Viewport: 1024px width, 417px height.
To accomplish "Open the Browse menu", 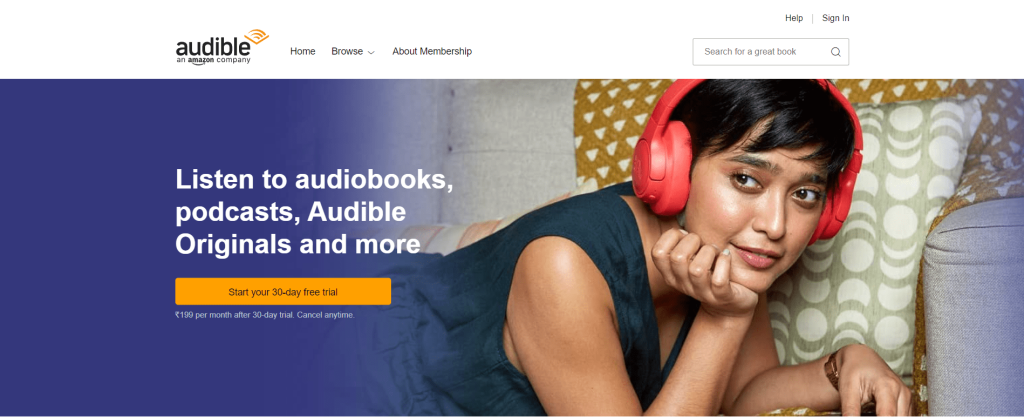I will pyautogui.click(x=353, y=52).
